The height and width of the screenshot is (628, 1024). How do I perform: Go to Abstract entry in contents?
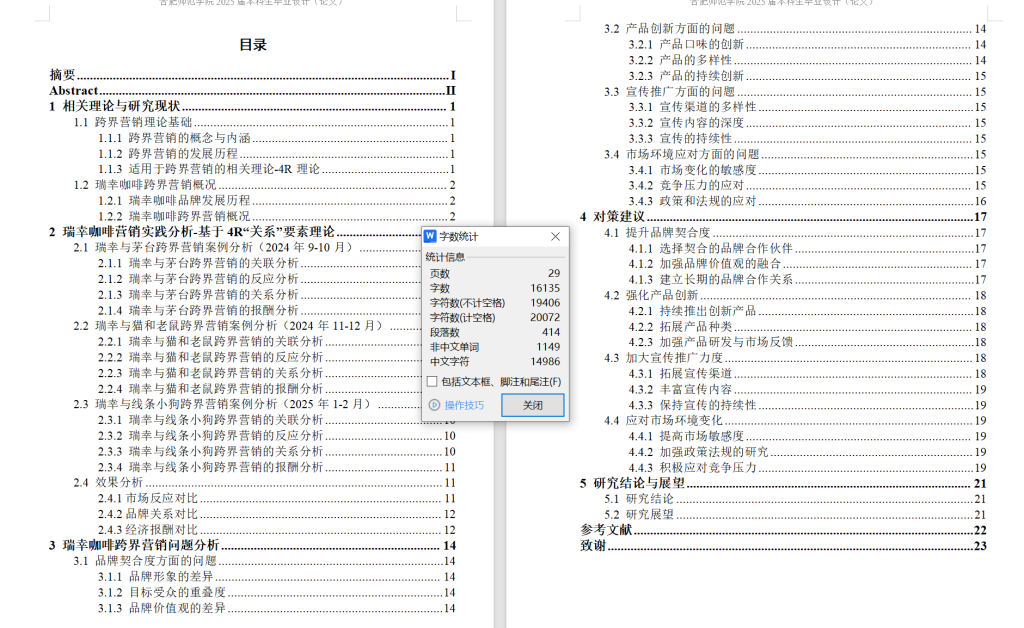[73, 91]
